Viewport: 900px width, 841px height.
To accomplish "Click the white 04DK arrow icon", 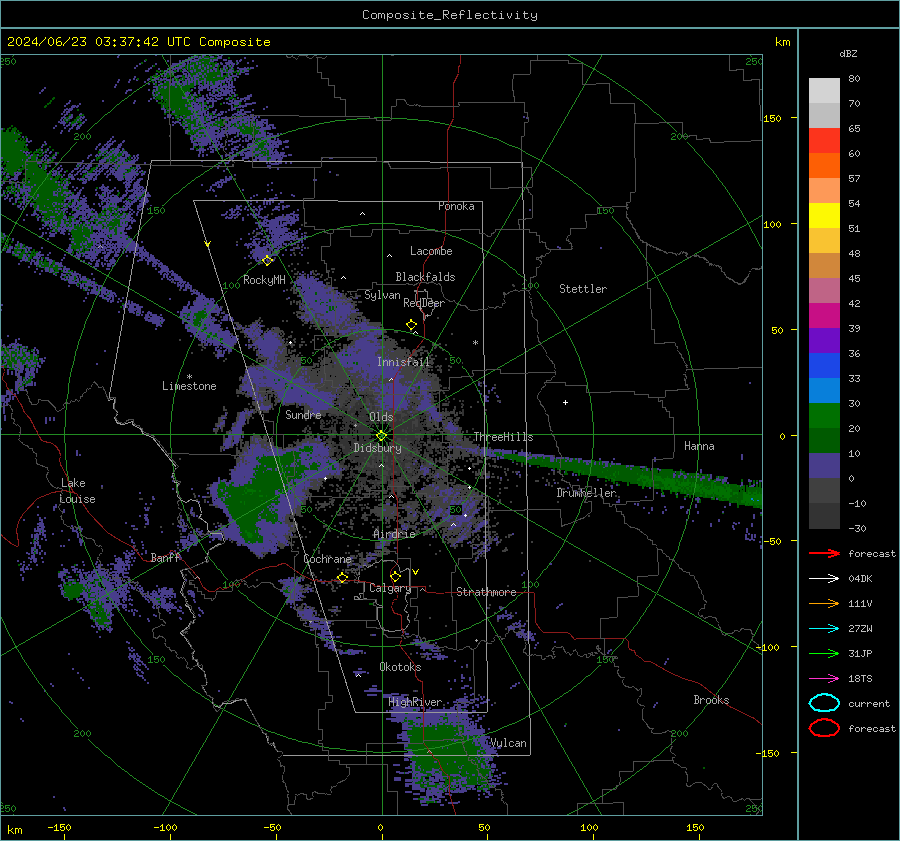I will click(x=824, y=579).
